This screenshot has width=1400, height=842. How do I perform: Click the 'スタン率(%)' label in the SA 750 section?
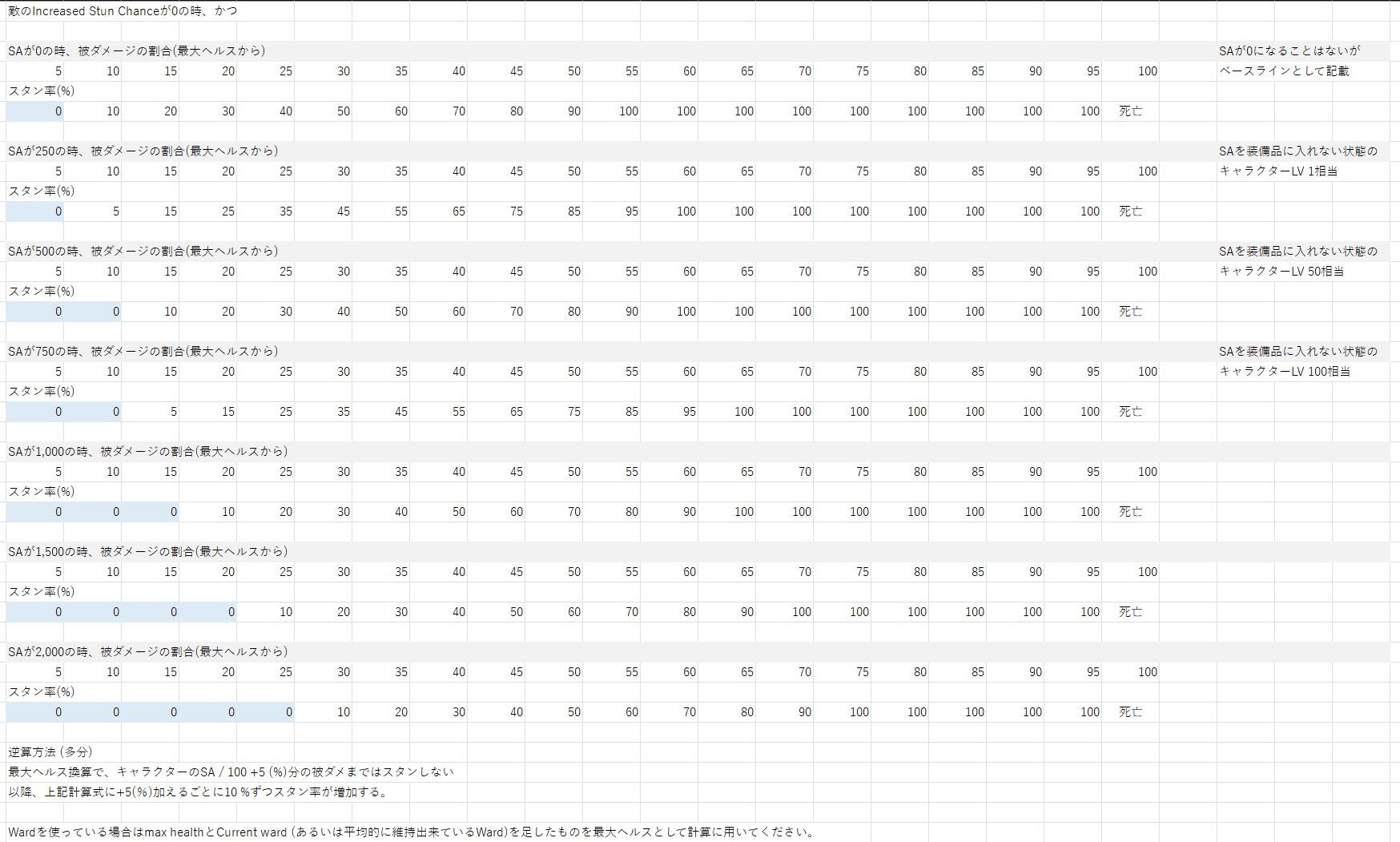(41, 391)
